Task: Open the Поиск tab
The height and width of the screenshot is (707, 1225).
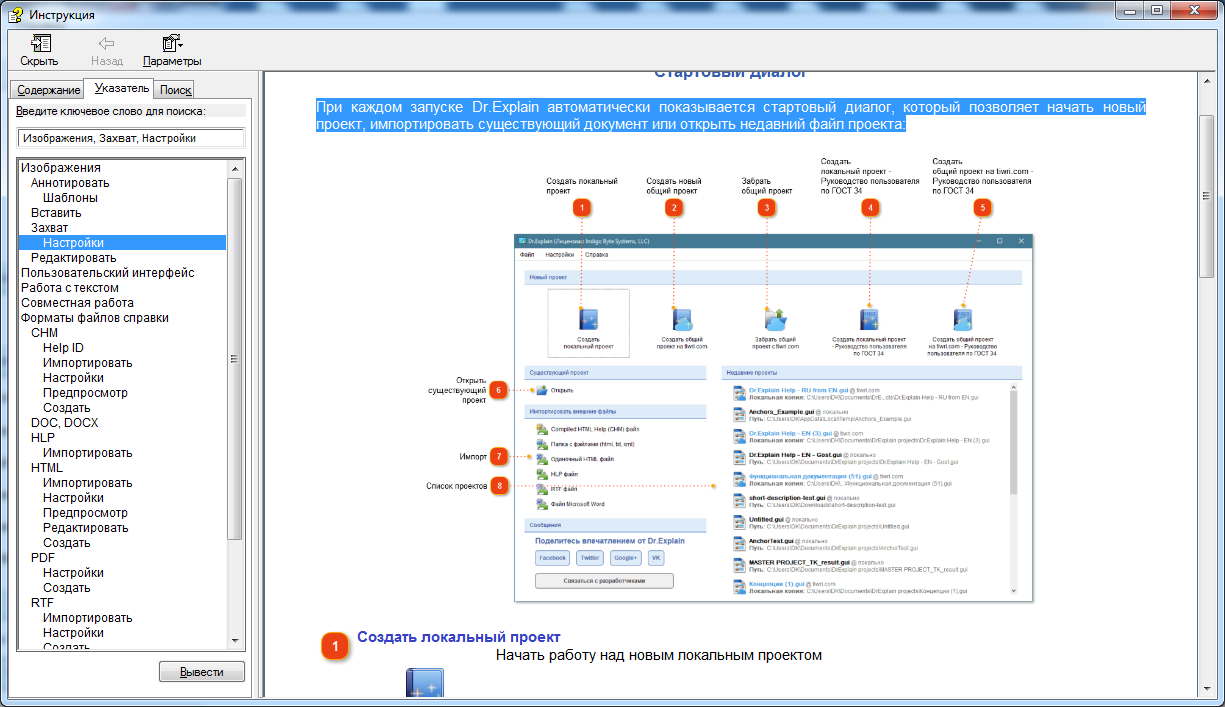Action: coord(175,90)
